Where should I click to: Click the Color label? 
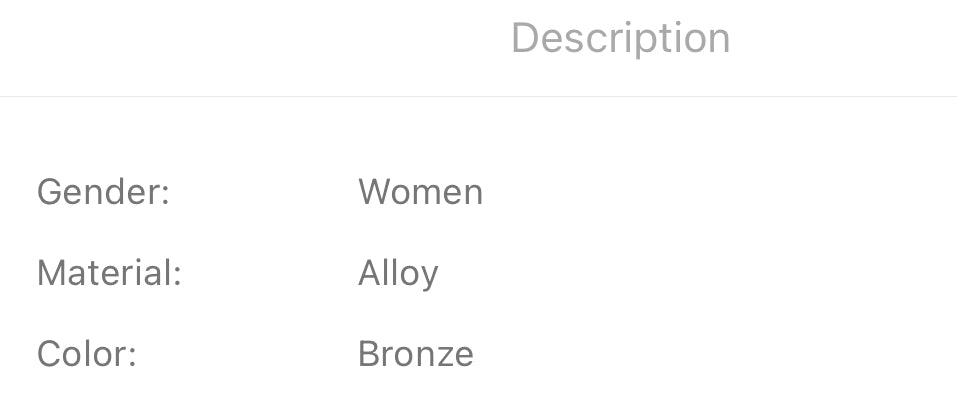[x=86, y=354]
